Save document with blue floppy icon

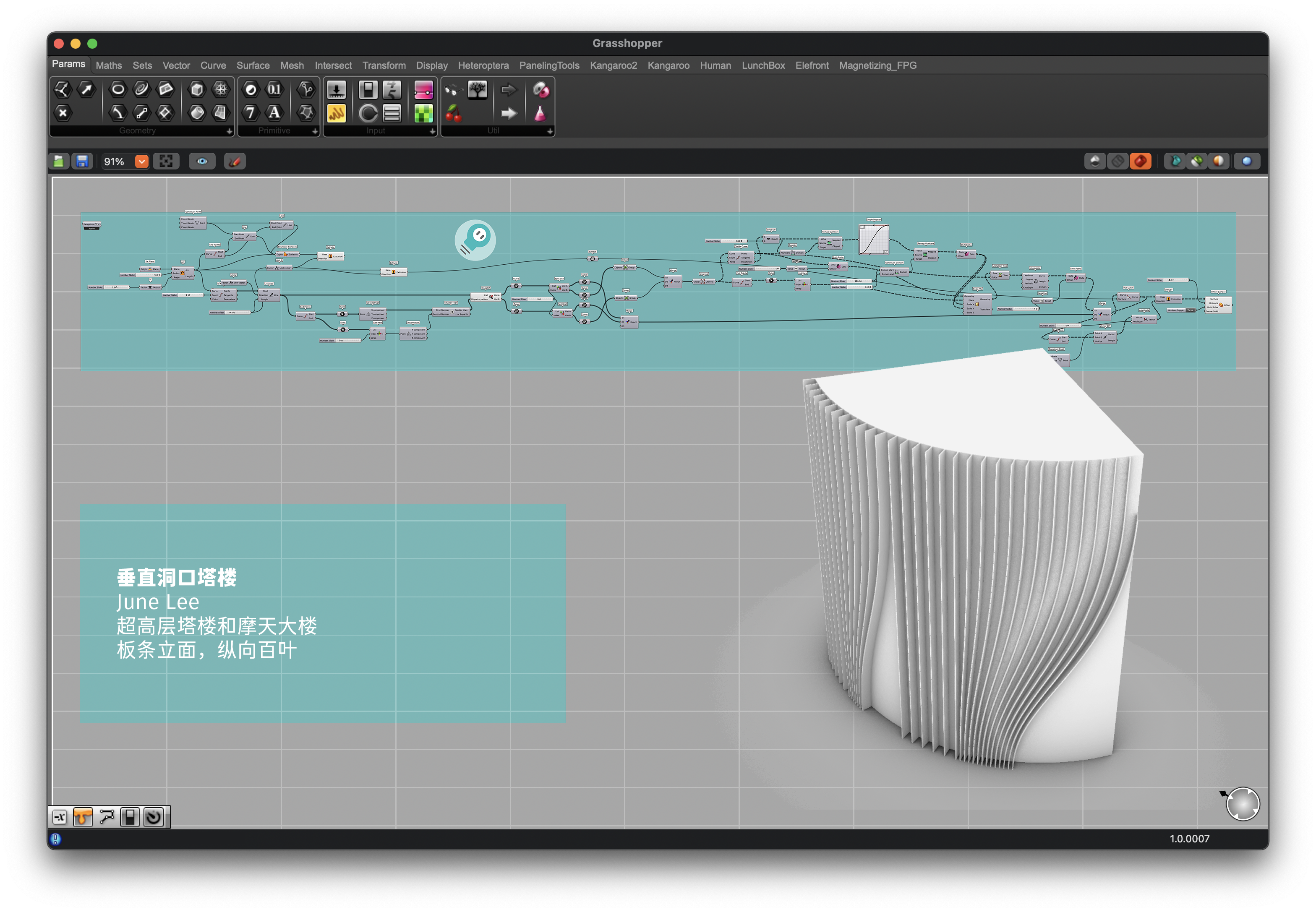tap(82, 162)
